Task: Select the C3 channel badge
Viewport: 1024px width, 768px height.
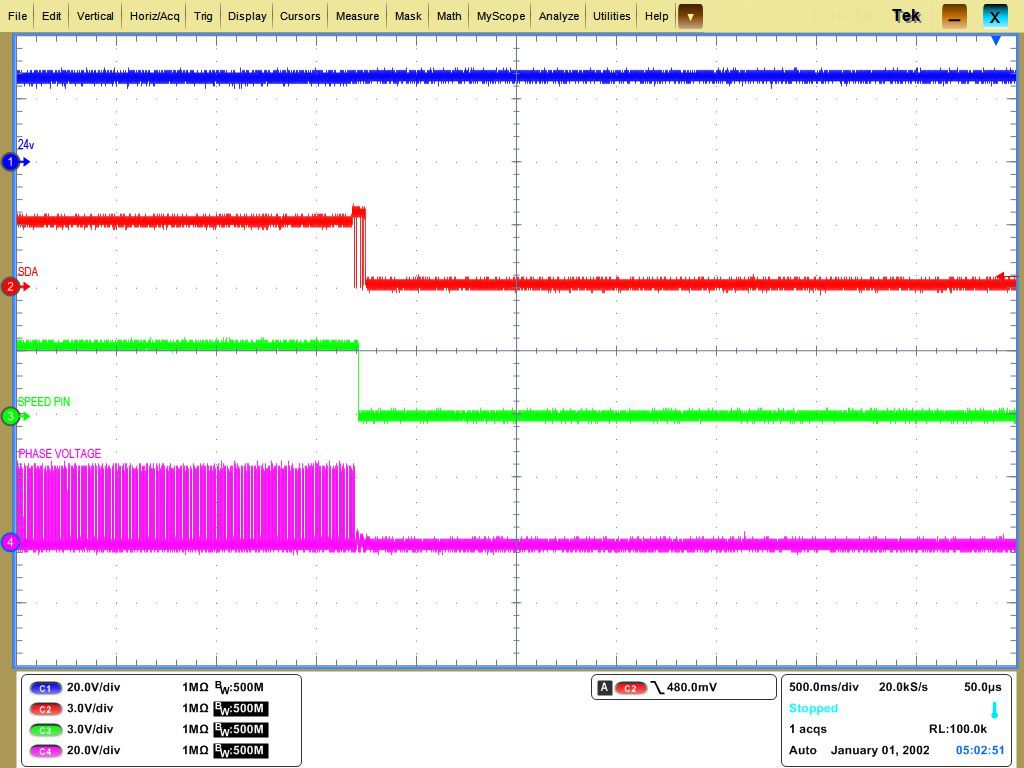Action: point(44,729)
